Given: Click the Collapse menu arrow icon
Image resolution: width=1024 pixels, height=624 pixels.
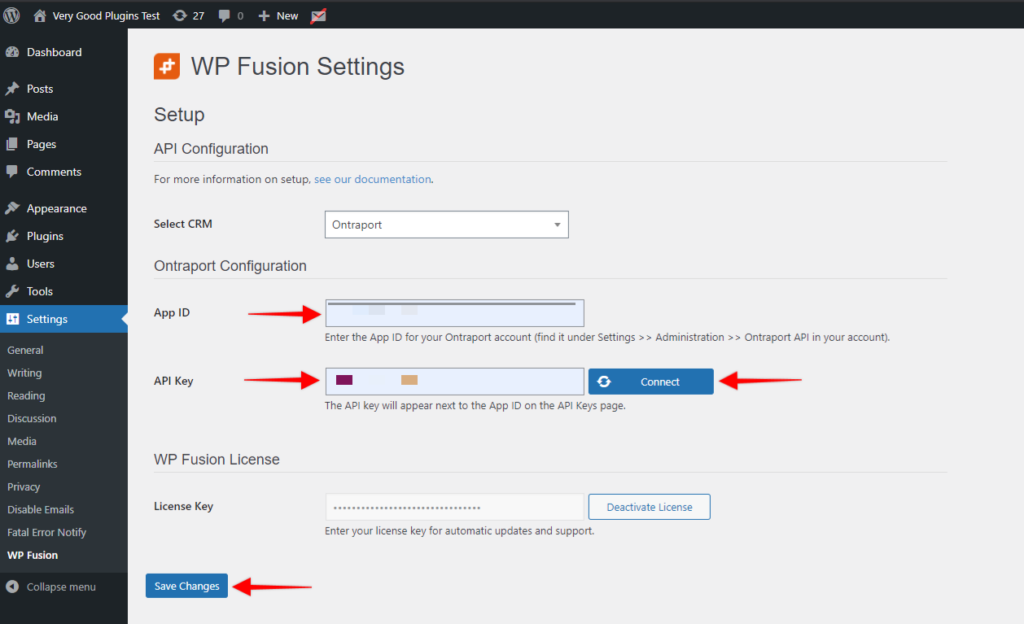Looking at the screenshot, I should tap(12, 587).
